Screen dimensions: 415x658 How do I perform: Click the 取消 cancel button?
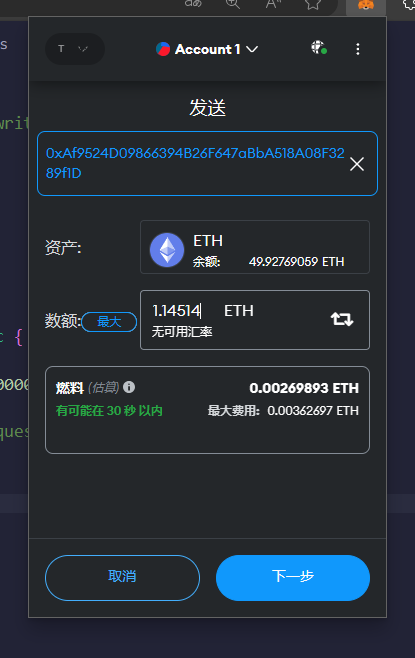tap(122, 577)
